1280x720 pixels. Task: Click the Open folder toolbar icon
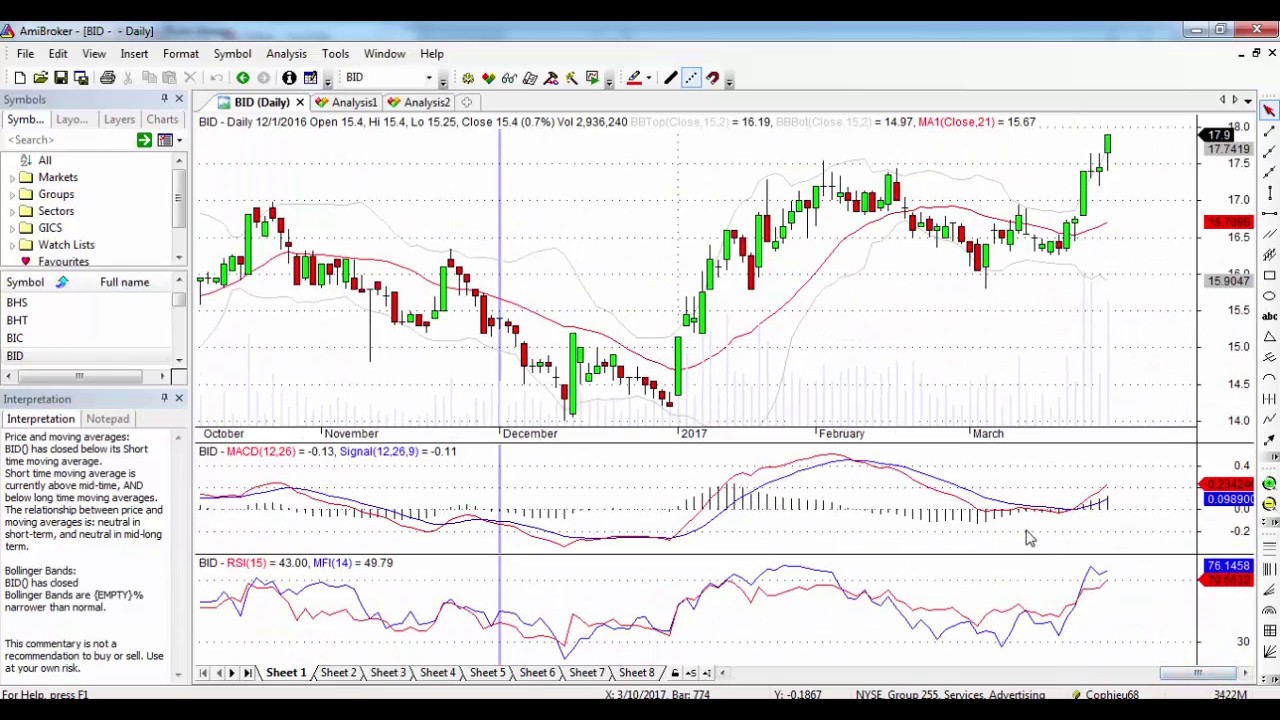click(x=40, y=78)
